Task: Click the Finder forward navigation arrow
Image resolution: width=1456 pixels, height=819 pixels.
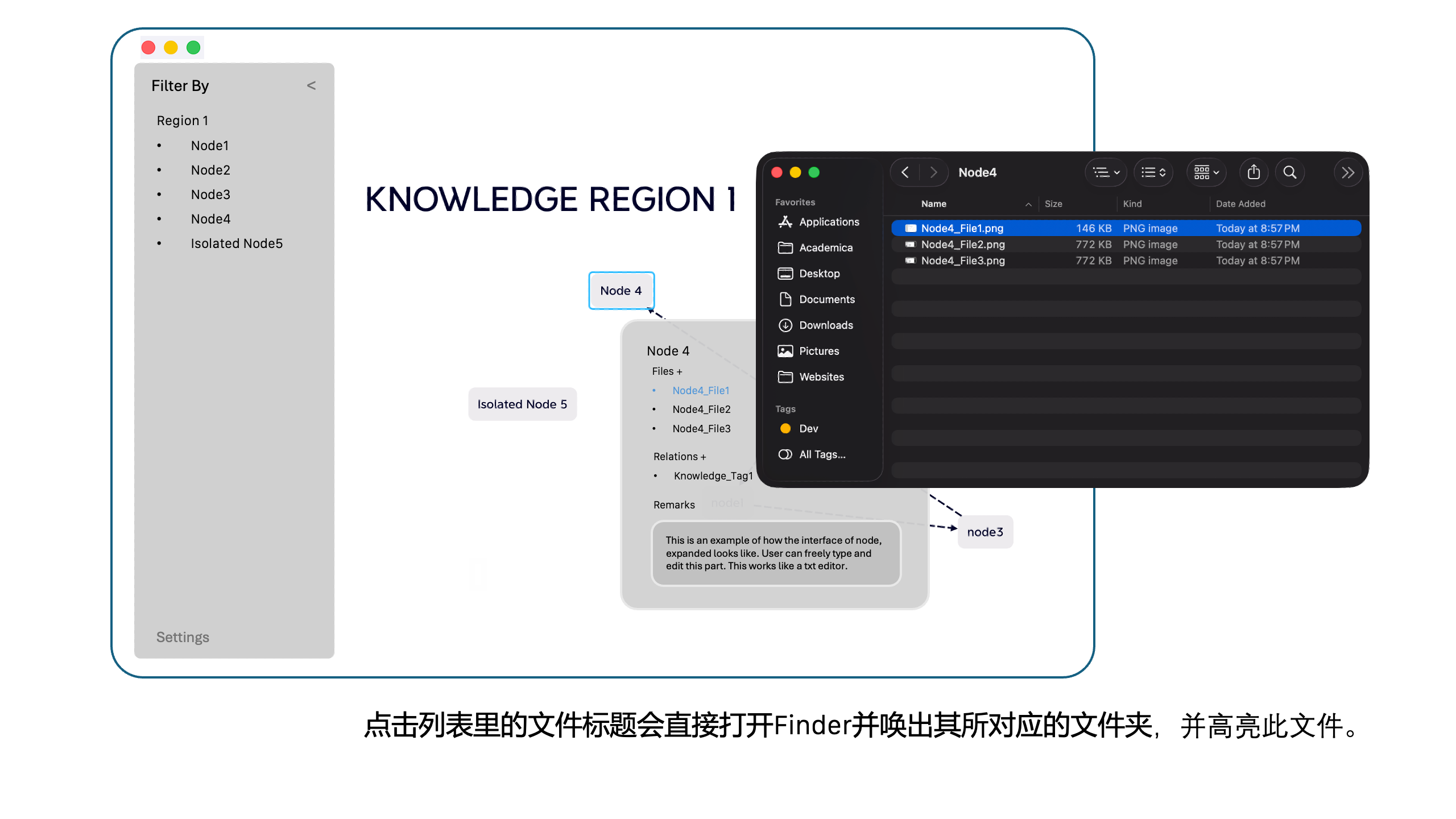Action: [x=933, y=172]
